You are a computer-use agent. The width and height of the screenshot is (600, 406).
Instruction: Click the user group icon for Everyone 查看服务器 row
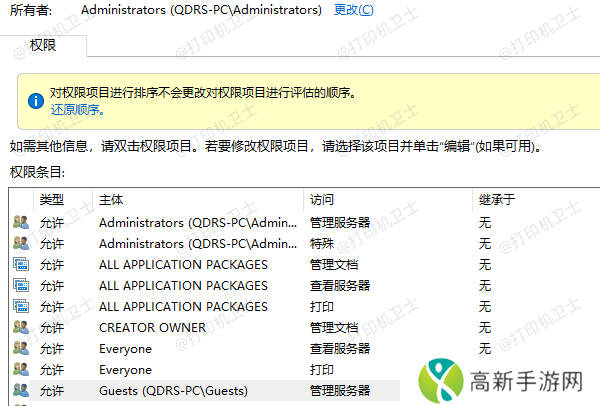click(x=21, y=348)
